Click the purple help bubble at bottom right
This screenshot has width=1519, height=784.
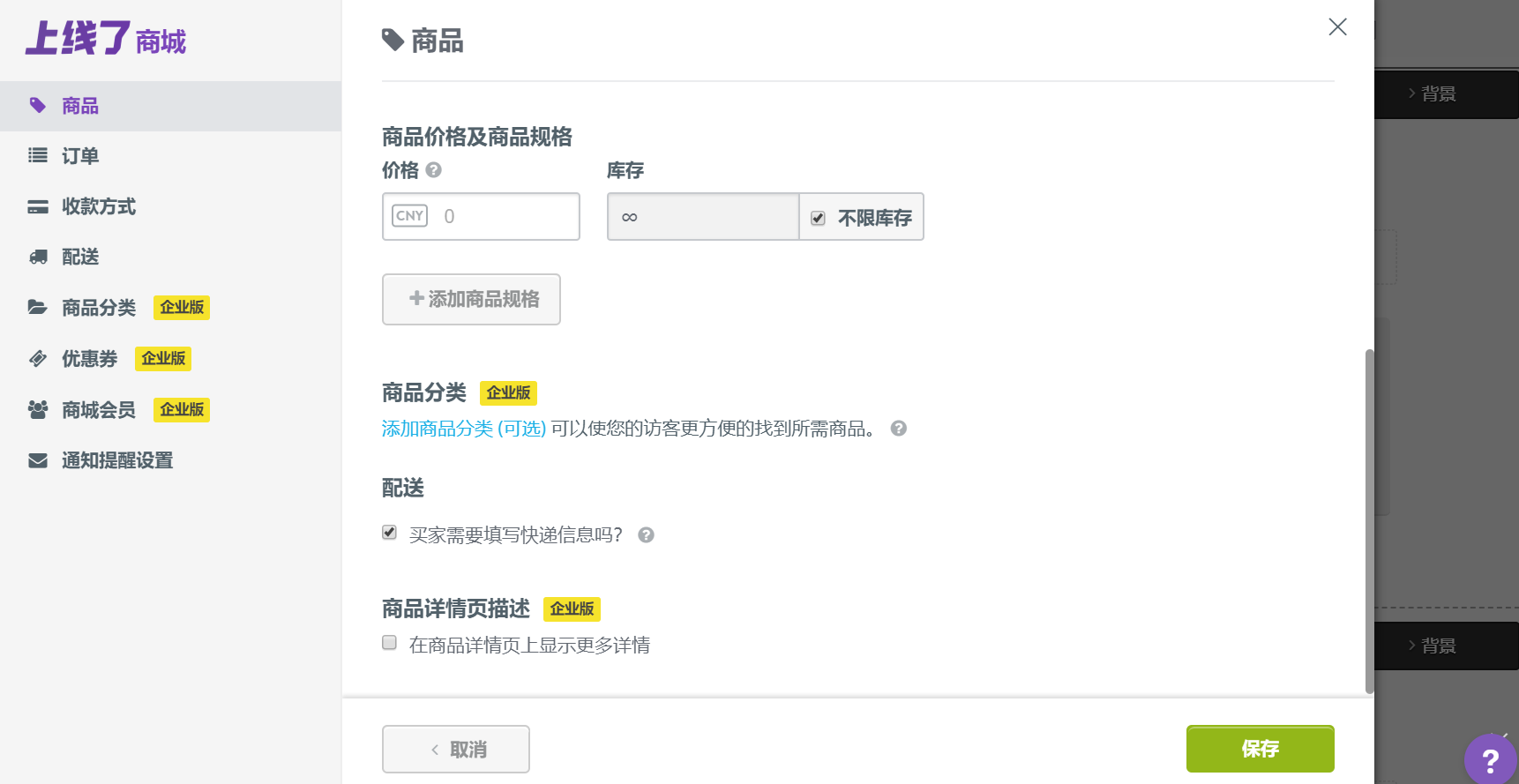1491,759
